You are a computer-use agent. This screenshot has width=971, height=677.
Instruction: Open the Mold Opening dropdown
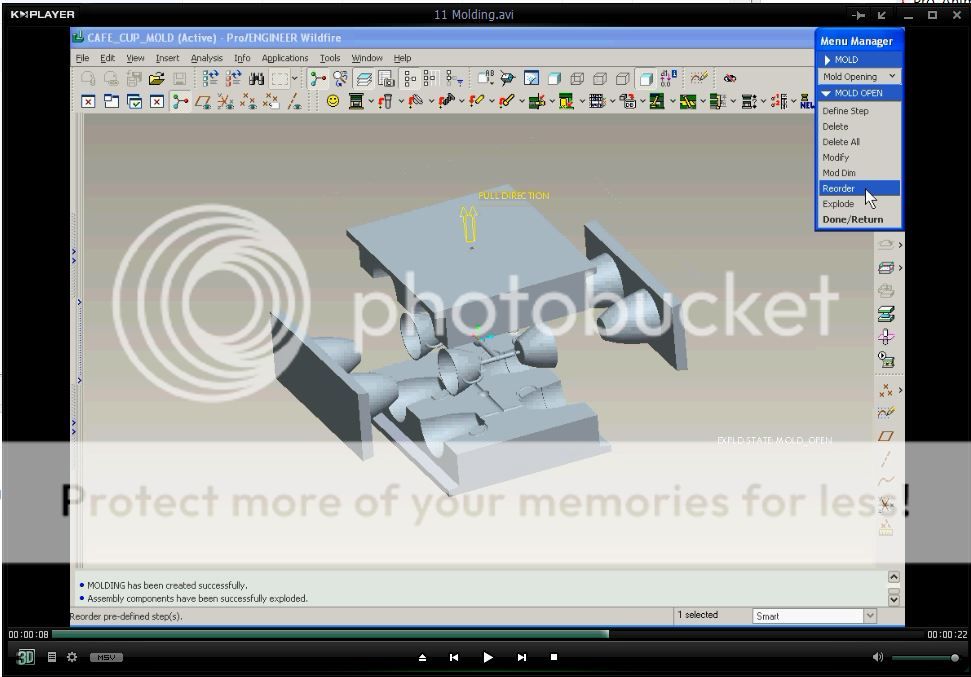click(x=859, y=76)
